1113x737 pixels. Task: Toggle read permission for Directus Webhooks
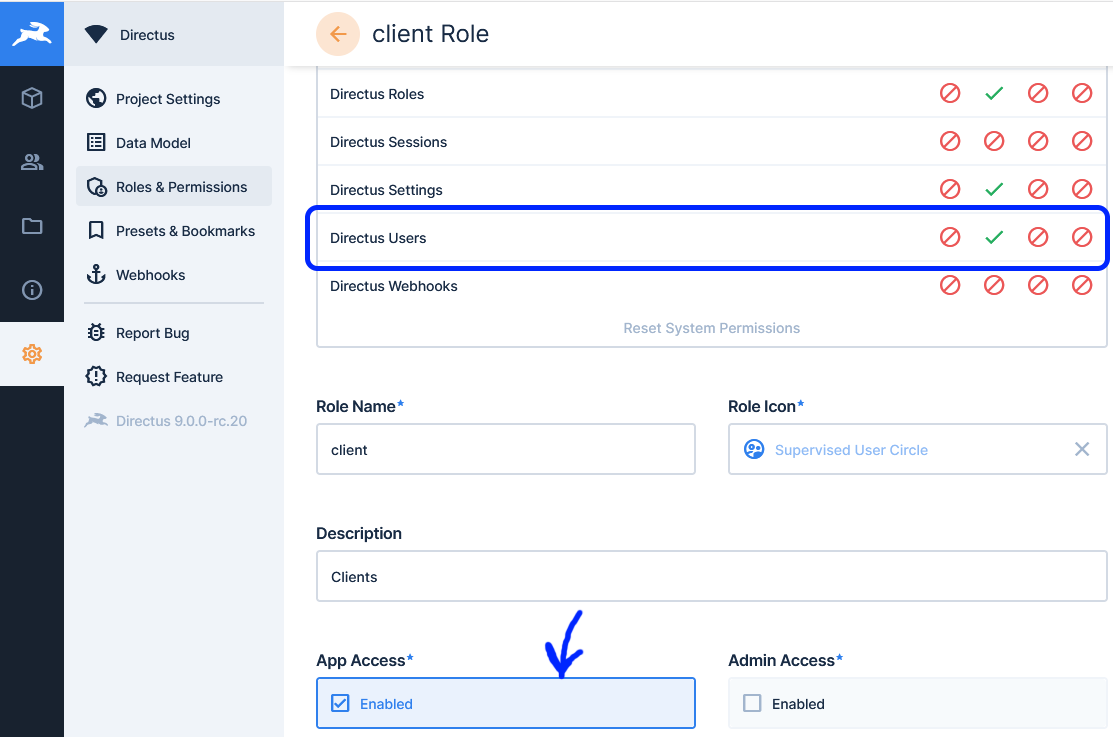point(994,285)
